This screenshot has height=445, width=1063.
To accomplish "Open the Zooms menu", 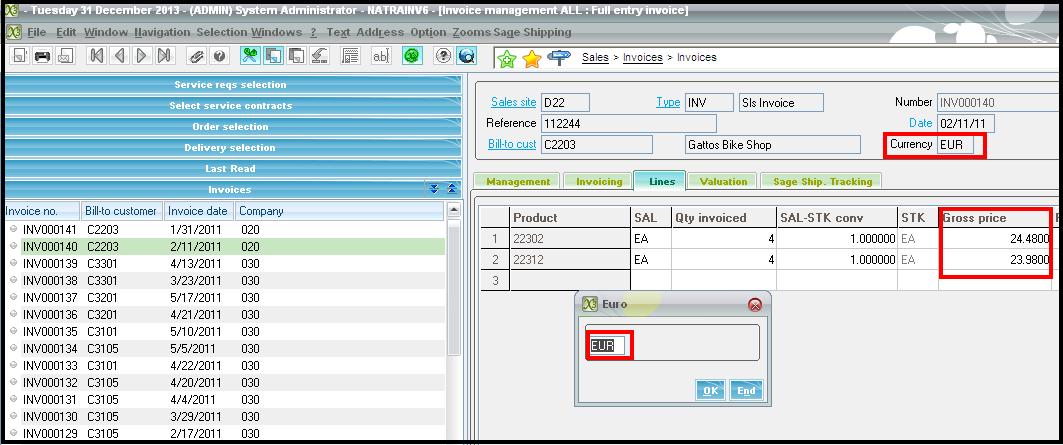I will tap(471, 32).
